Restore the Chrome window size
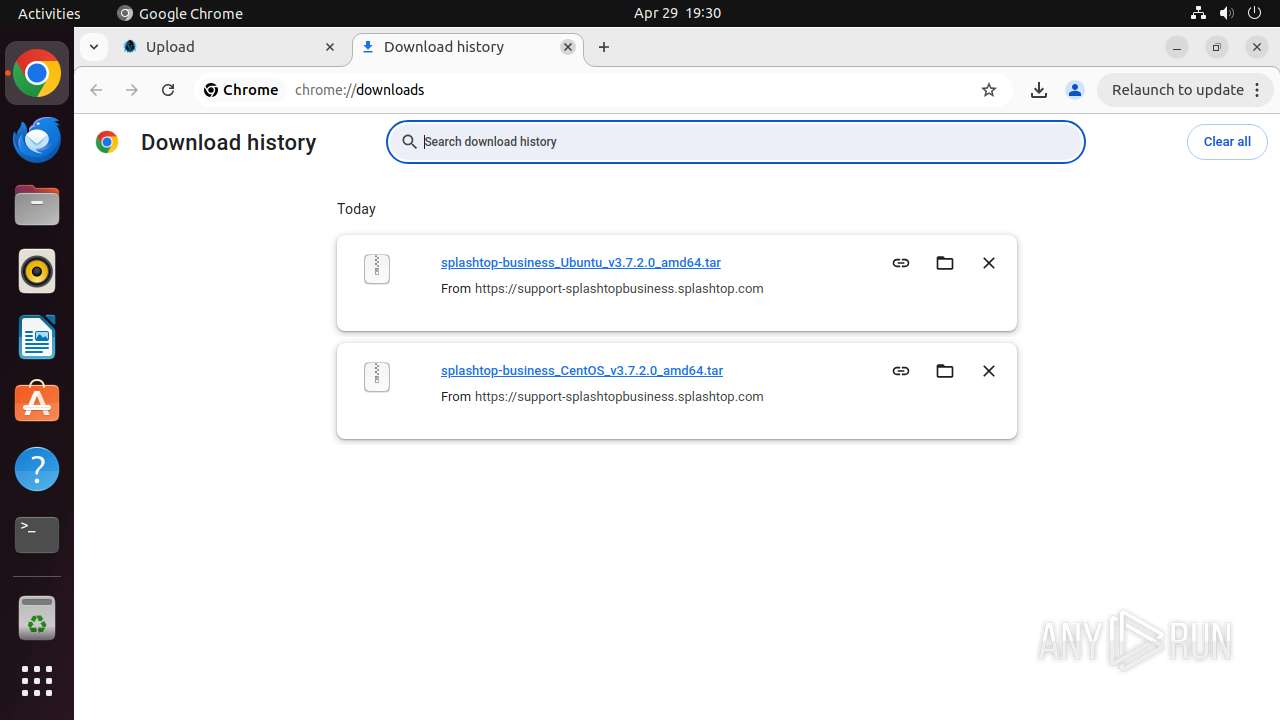The image size is (1280, 720). point(1217,47)
